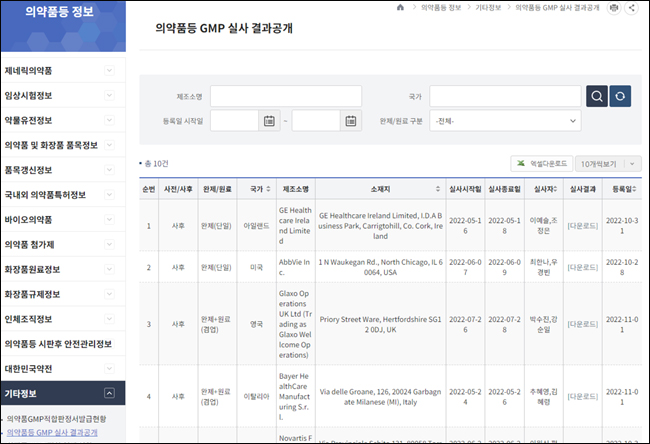
Task: Click the 총 10건 result count
Action: (156, 164)
